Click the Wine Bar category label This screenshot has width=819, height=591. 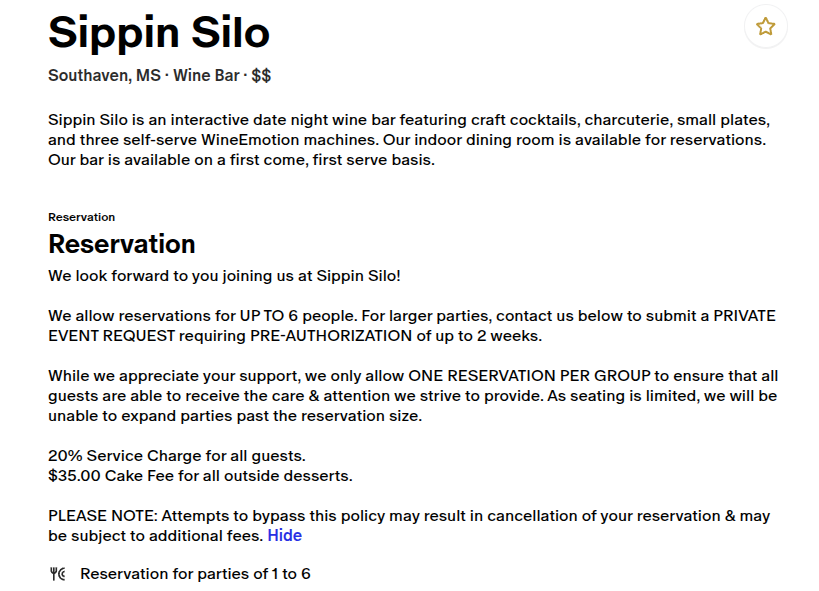coord(206,75)
